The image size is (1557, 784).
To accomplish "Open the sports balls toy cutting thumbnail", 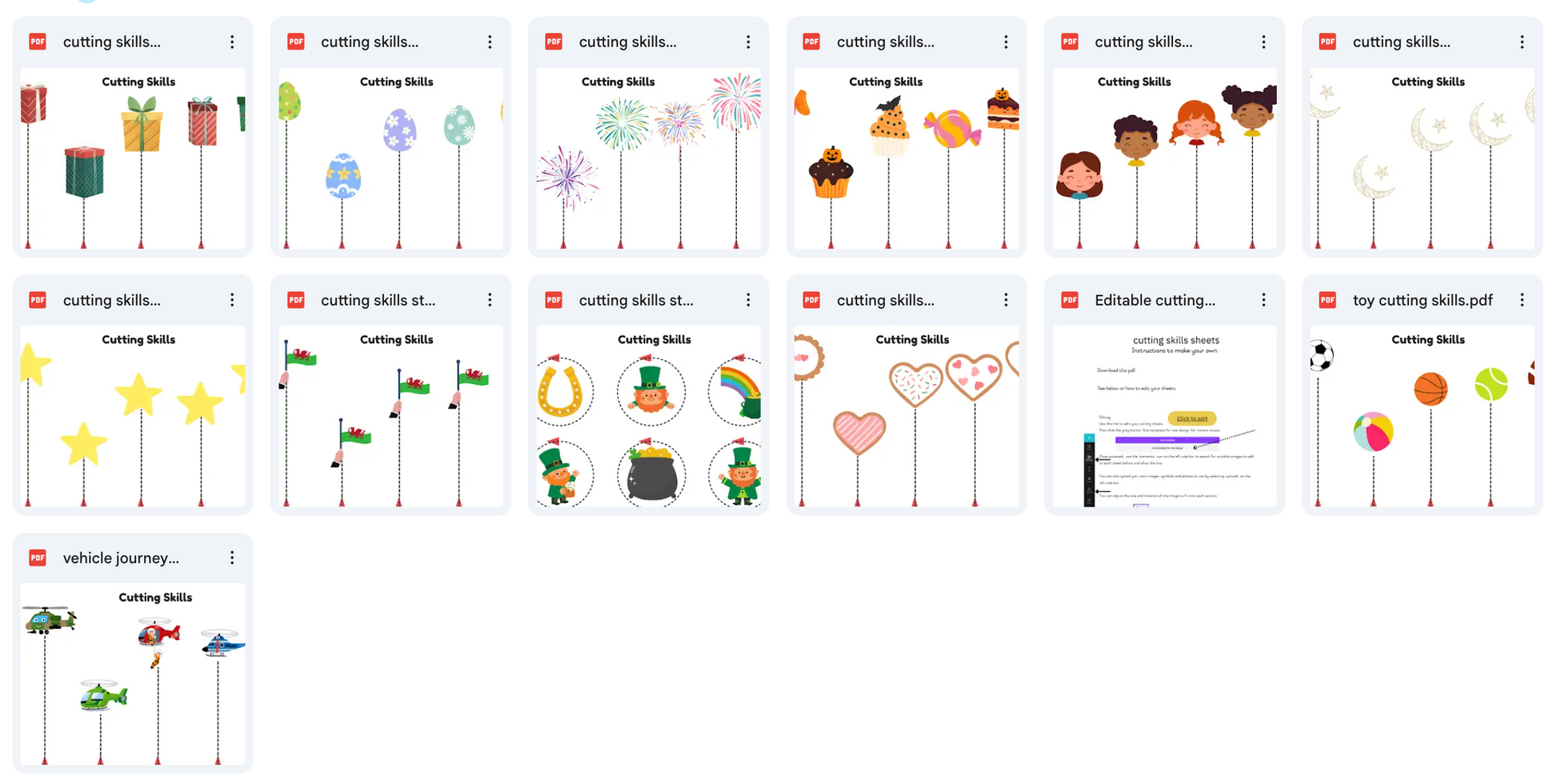I will (1422, 416).
